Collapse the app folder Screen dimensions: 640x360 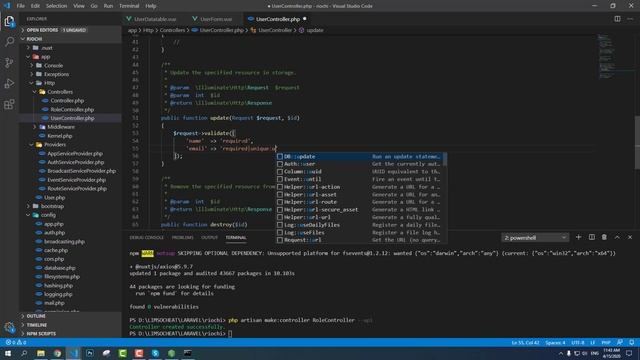pyautogui.click(x=70, y=57)
